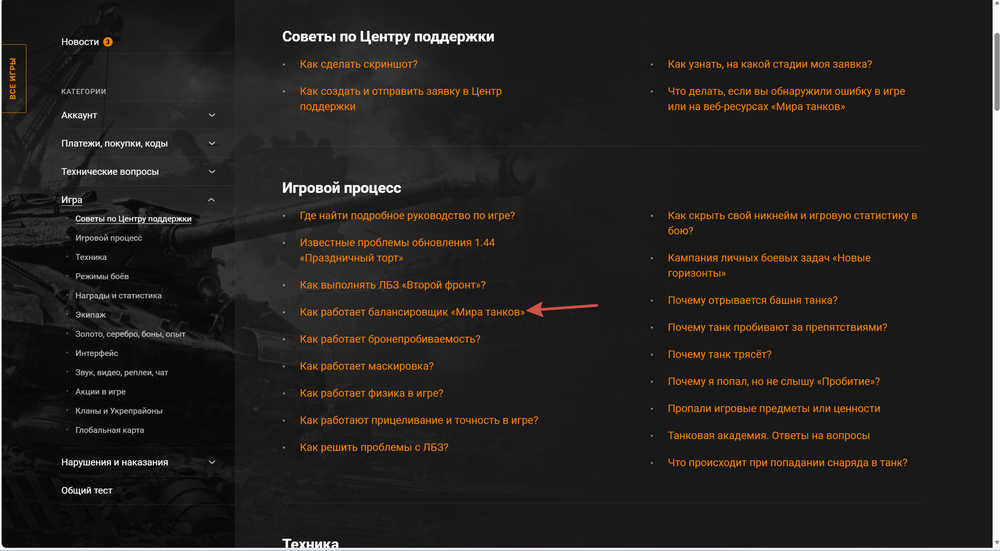This screenshot has width=1000, height=551.
Task: Open Экипаж subcategory
Action: coord(91,314)
